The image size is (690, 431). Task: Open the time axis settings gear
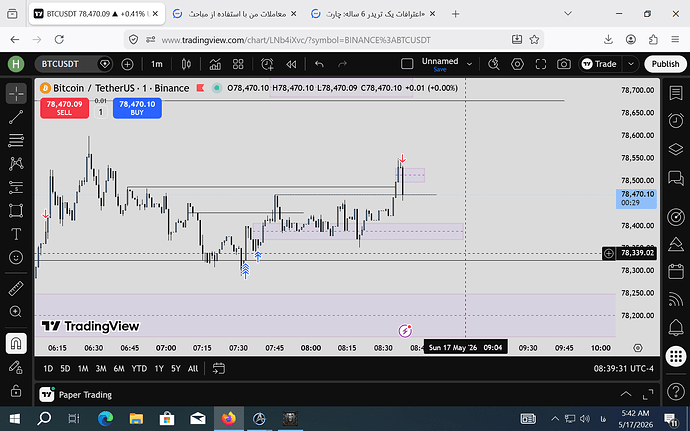click(x=638, y=348)
